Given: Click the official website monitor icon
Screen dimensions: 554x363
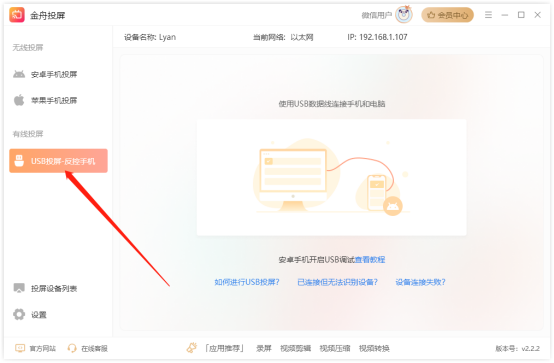Looking at the screenshot, I should pyautogui.click(x=20, y=348).
